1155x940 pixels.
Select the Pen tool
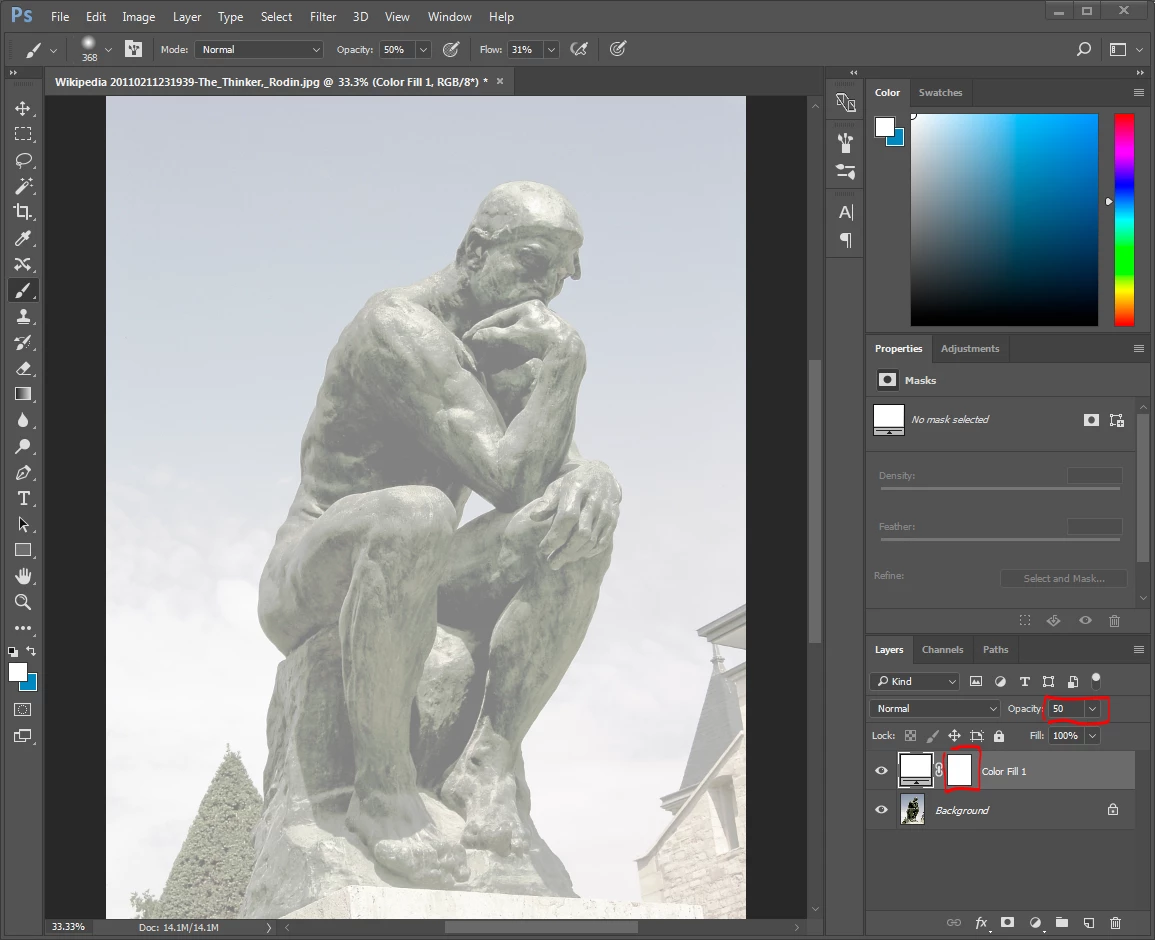[23, 472]
